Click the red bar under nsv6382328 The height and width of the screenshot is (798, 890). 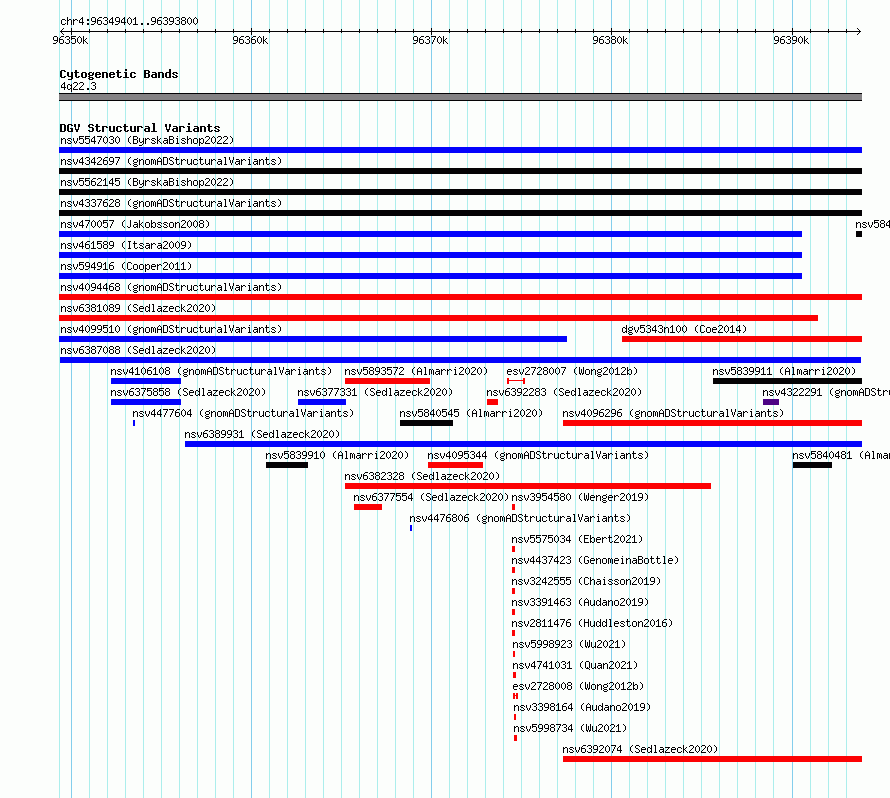click(528, 486)
